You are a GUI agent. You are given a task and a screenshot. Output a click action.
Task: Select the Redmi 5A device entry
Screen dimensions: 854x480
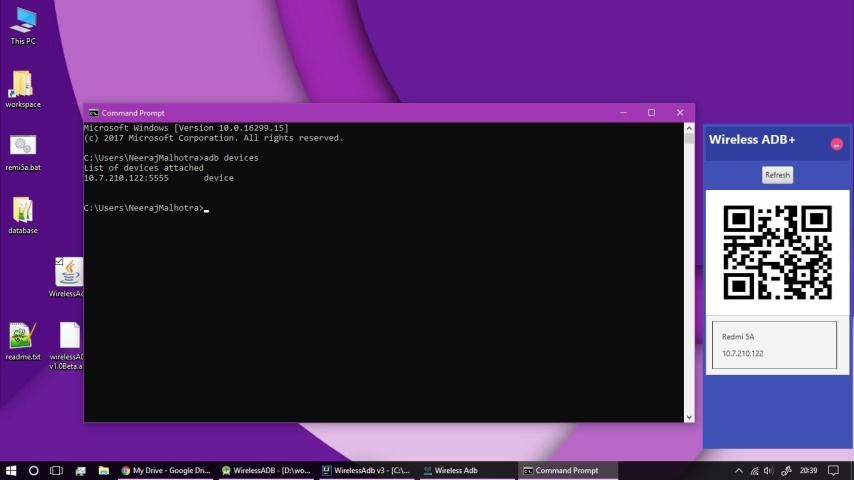click(774, 345)
